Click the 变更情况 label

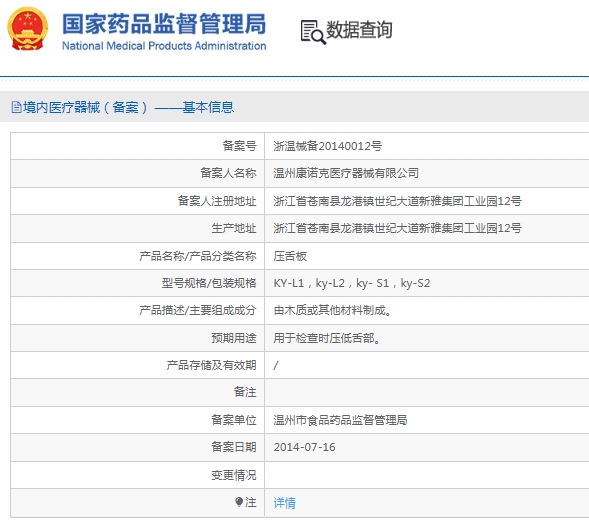[234, 475]
